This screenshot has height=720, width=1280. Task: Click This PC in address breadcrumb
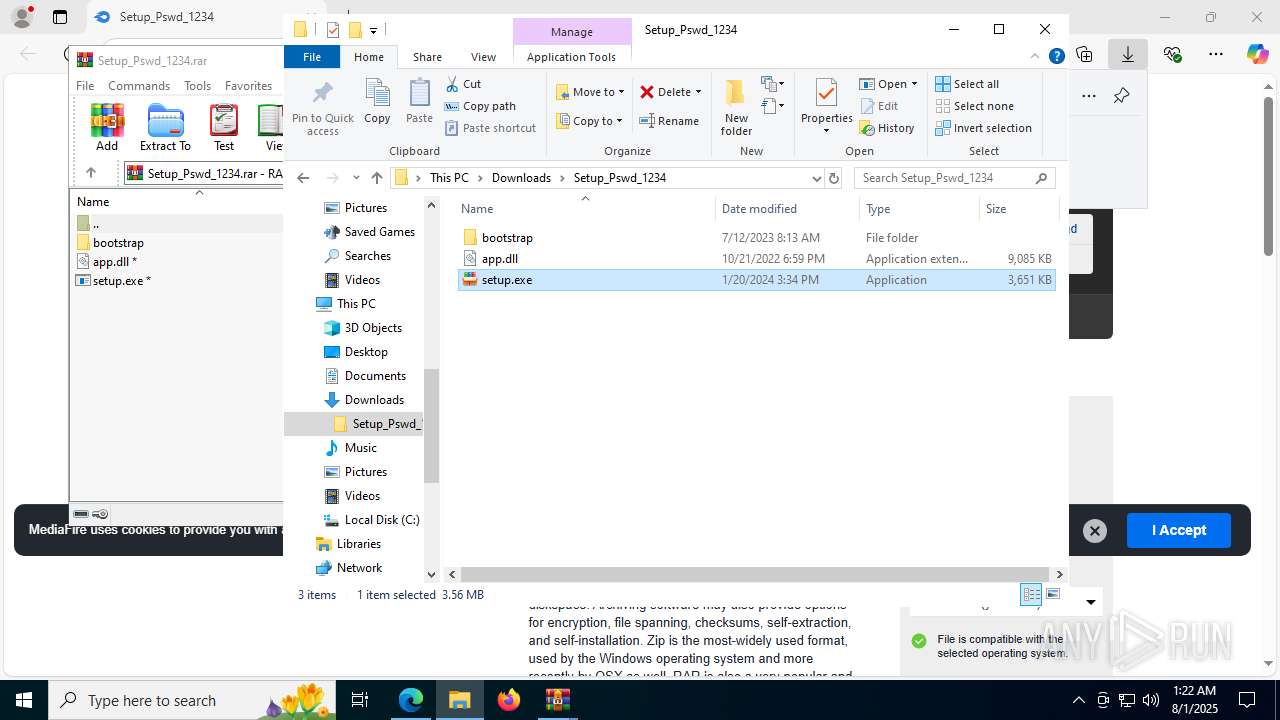point(449,178)
